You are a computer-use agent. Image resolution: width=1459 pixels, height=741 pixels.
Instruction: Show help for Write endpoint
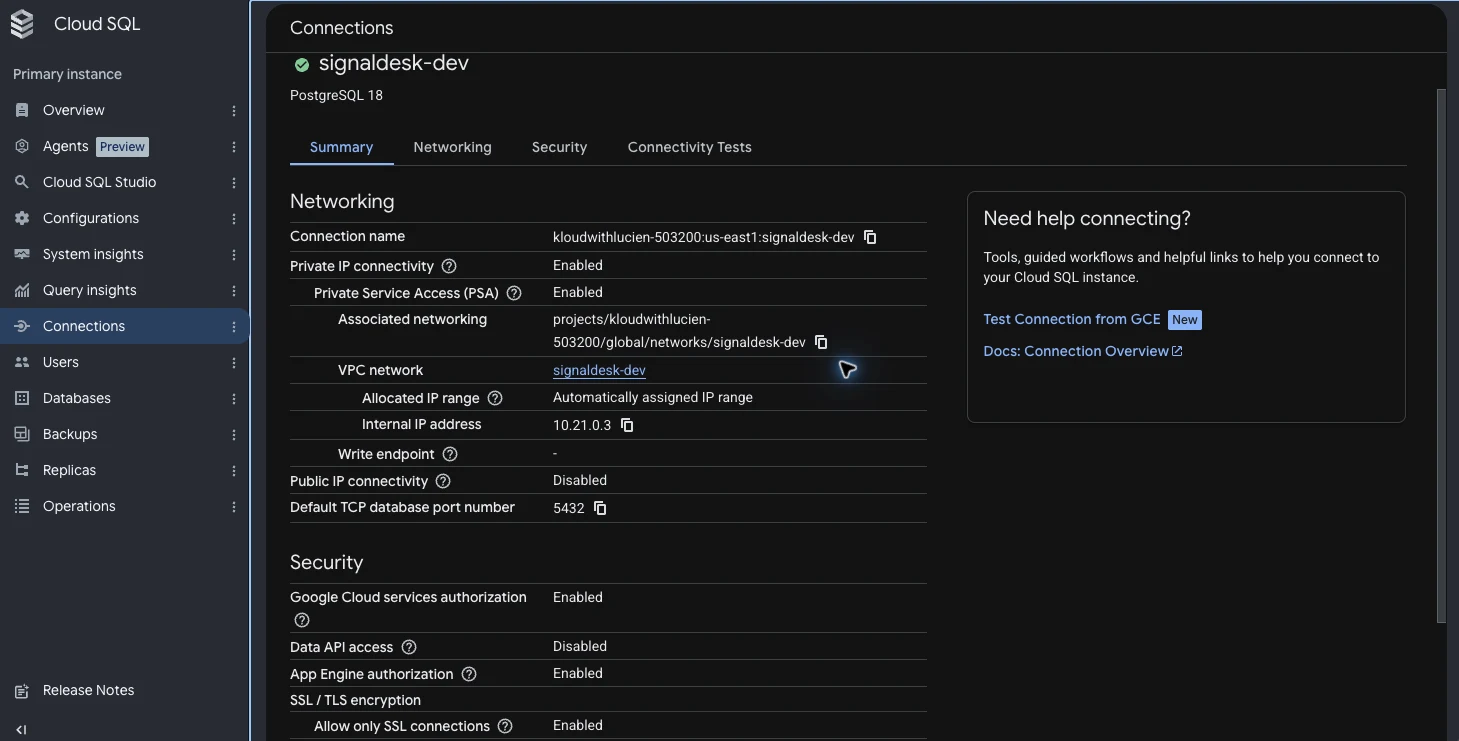pyautogui.click(x=450, y=454)
